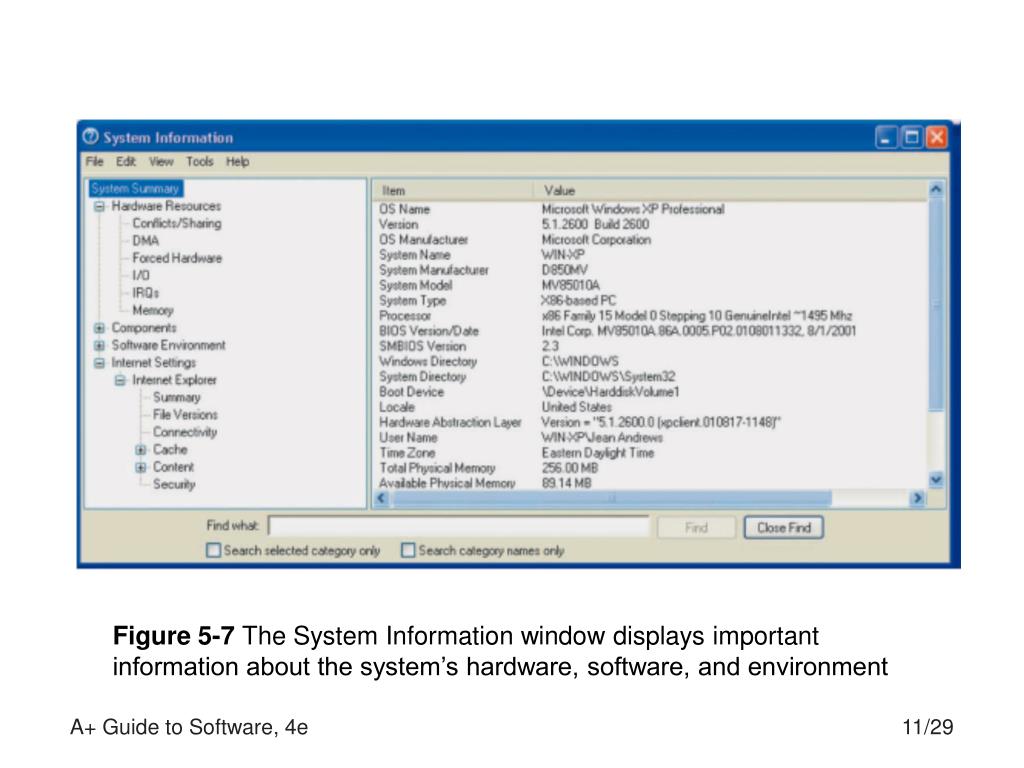Click the Value column header
Viewport: 1024px width, 768px height.
[730, 191]
